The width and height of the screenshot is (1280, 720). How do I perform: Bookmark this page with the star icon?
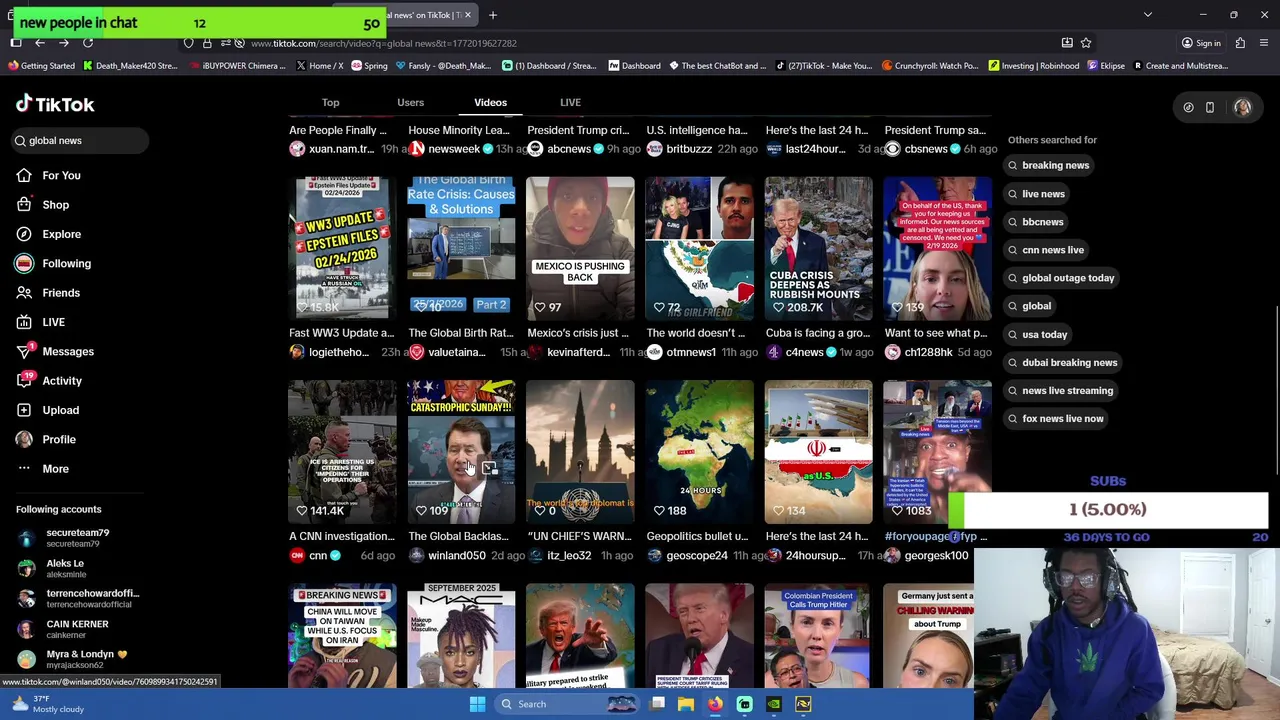click(x=1086, y=43)
